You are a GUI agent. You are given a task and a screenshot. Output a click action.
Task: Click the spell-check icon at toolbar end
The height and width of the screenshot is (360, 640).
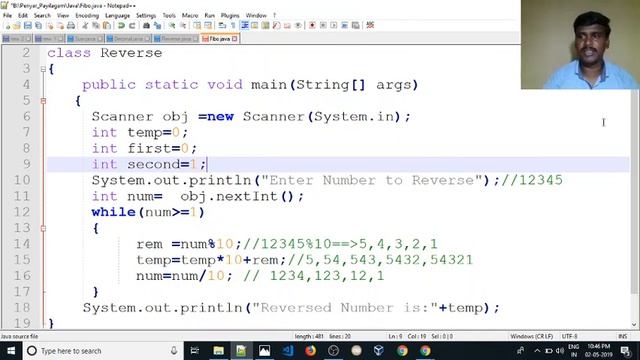370,25
